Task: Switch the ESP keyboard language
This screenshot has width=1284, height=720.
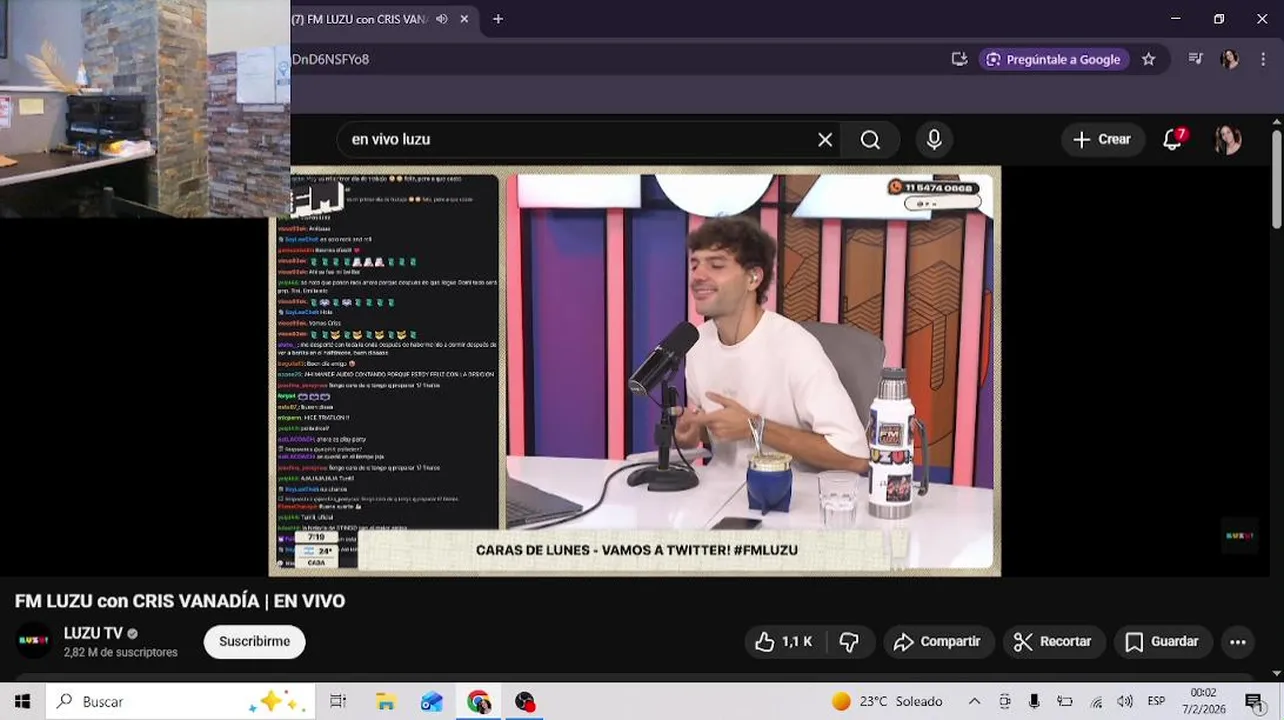Action: click(1156, 701)
